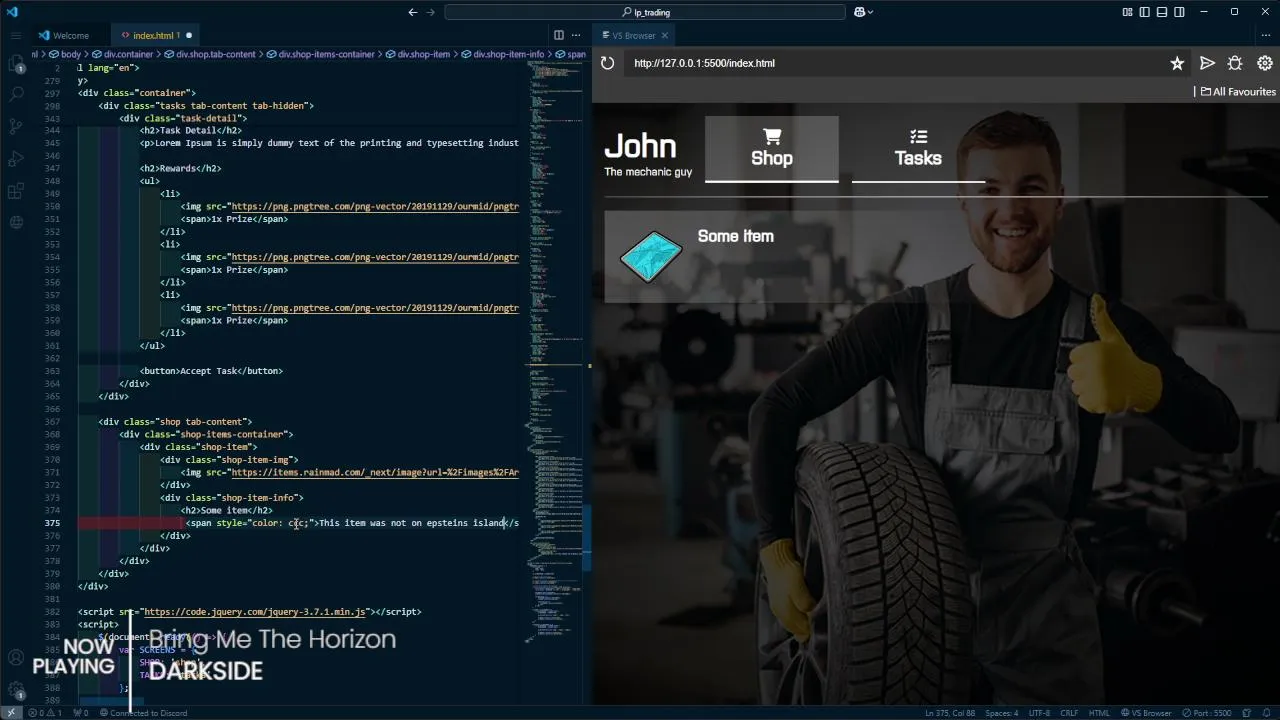Click the lp_trading command center search box

coord(646,12)
